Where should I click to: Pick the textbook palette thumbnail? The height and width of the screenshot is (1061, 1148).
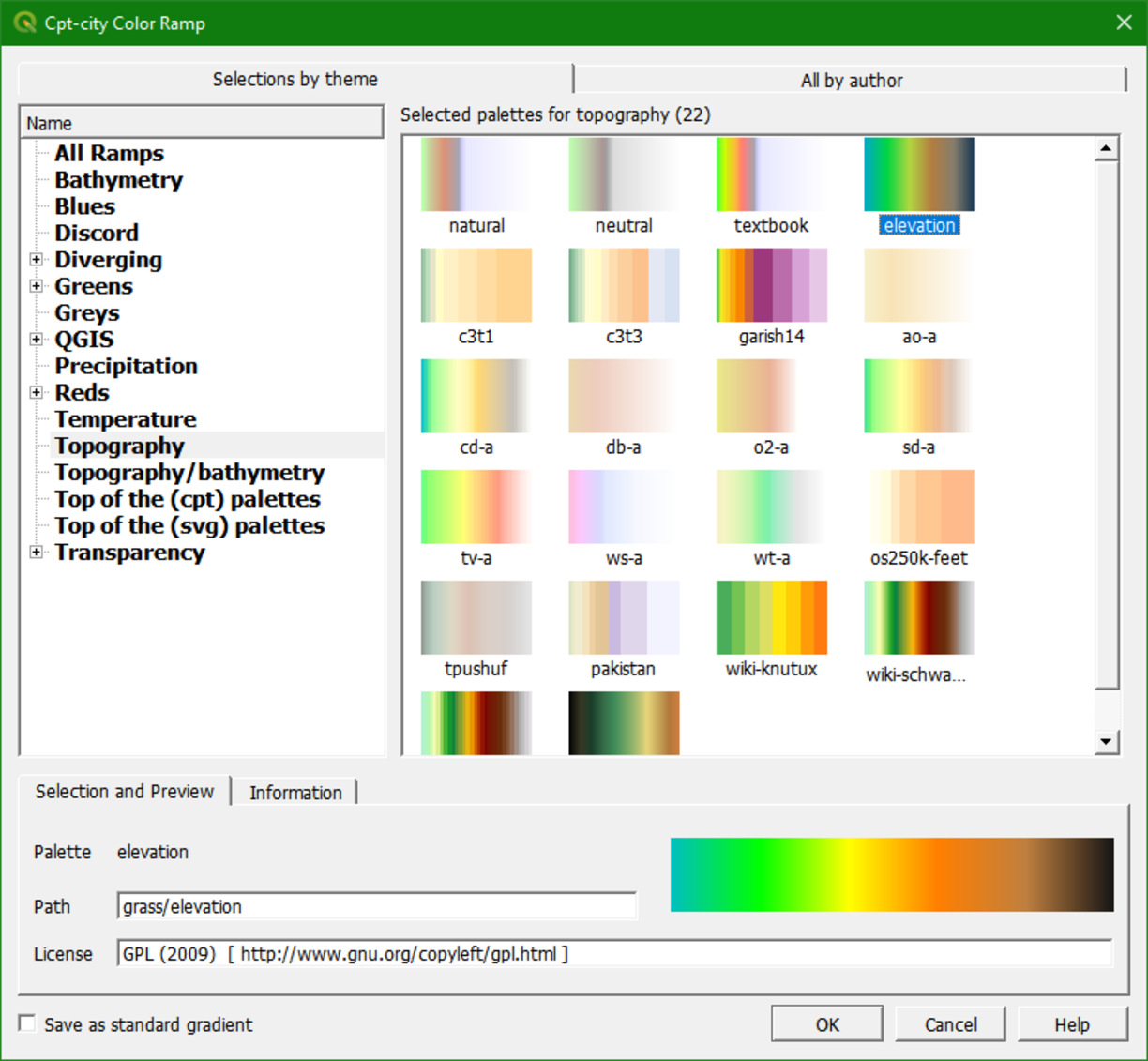771,174
